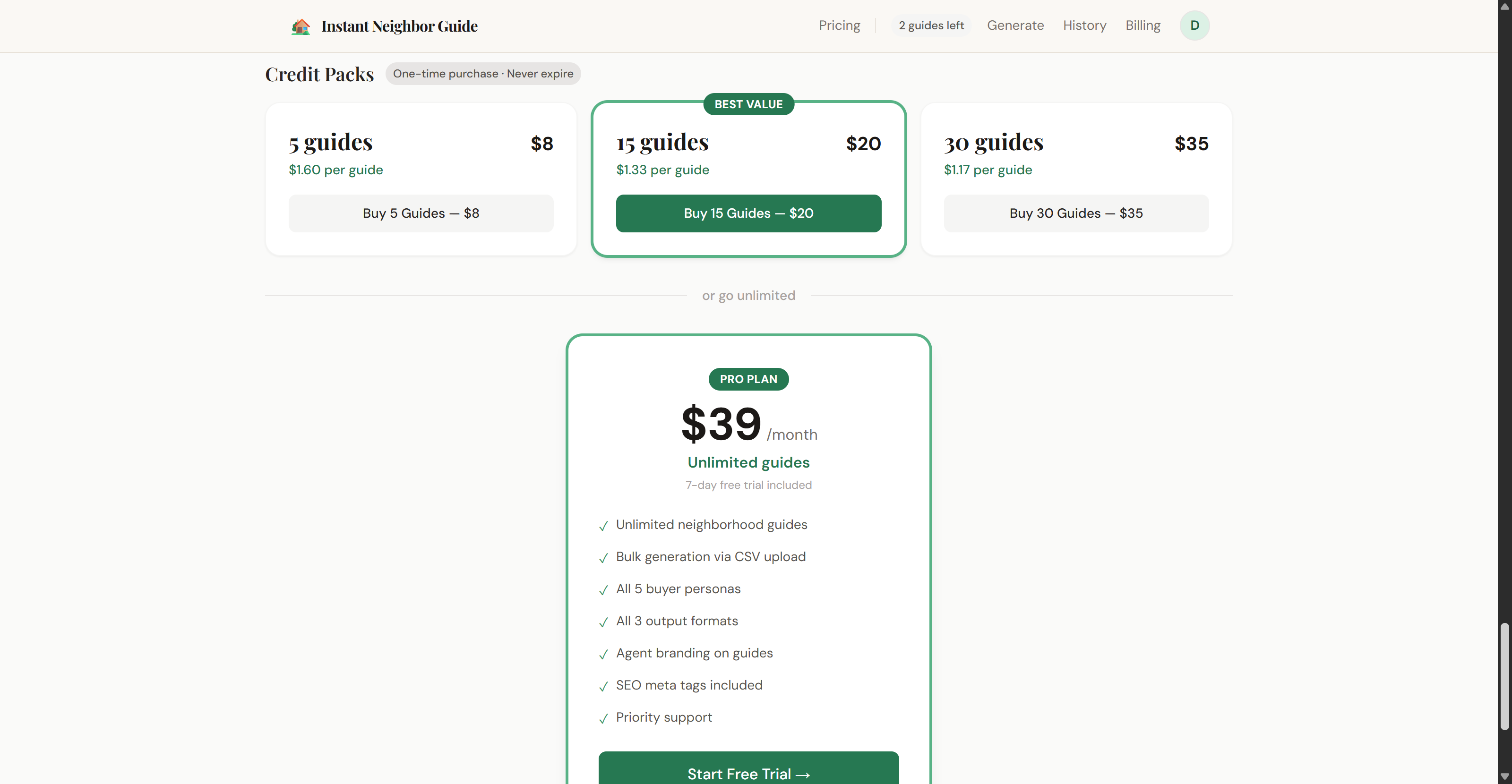Image resolution: width=1512 pixels, height=784 pixels.
Task: Click the BEST VALUE label
Action: click(748, 104)
